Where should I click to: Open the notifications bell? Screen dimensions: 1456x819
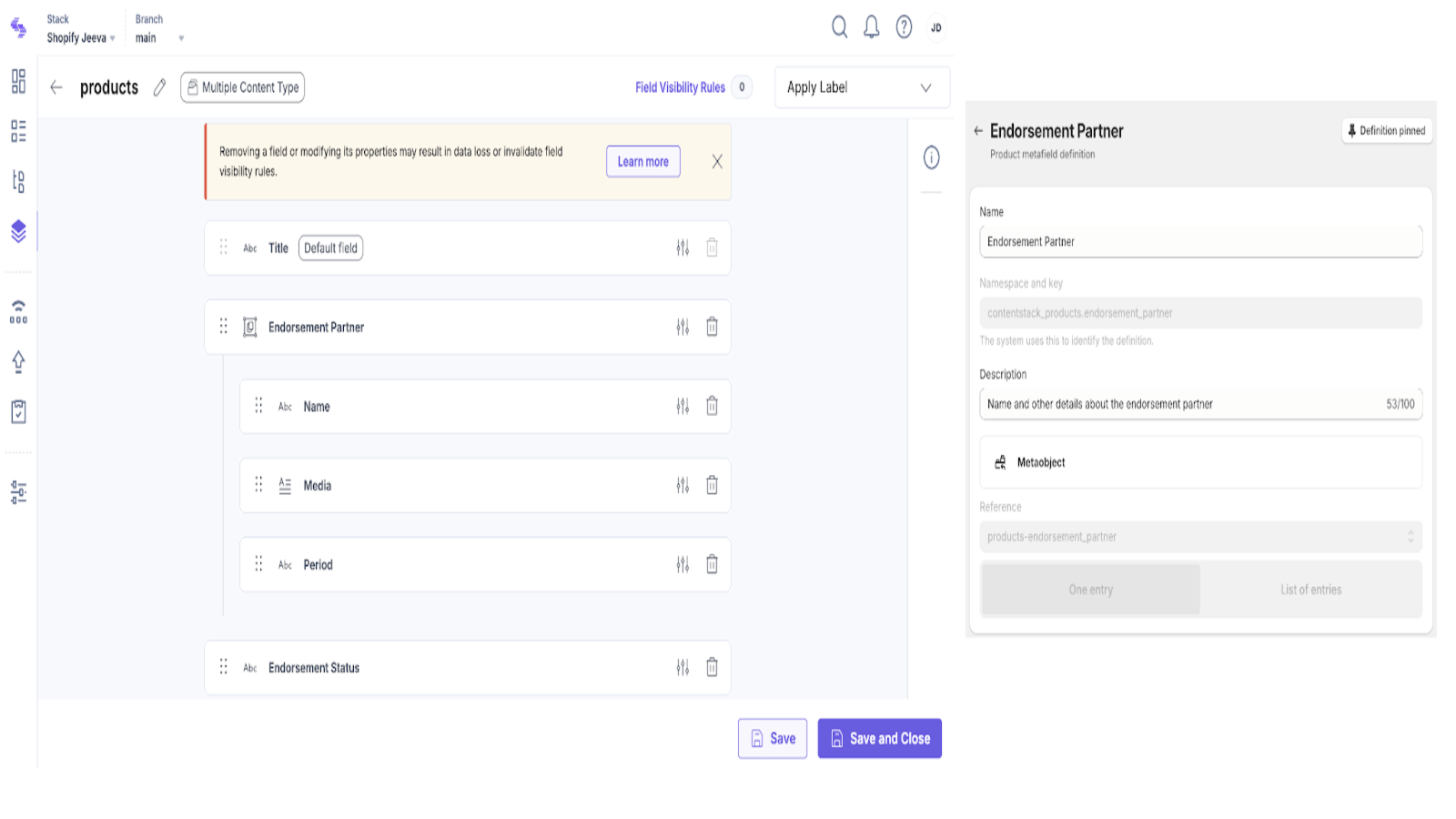click(x=871, y=27)
